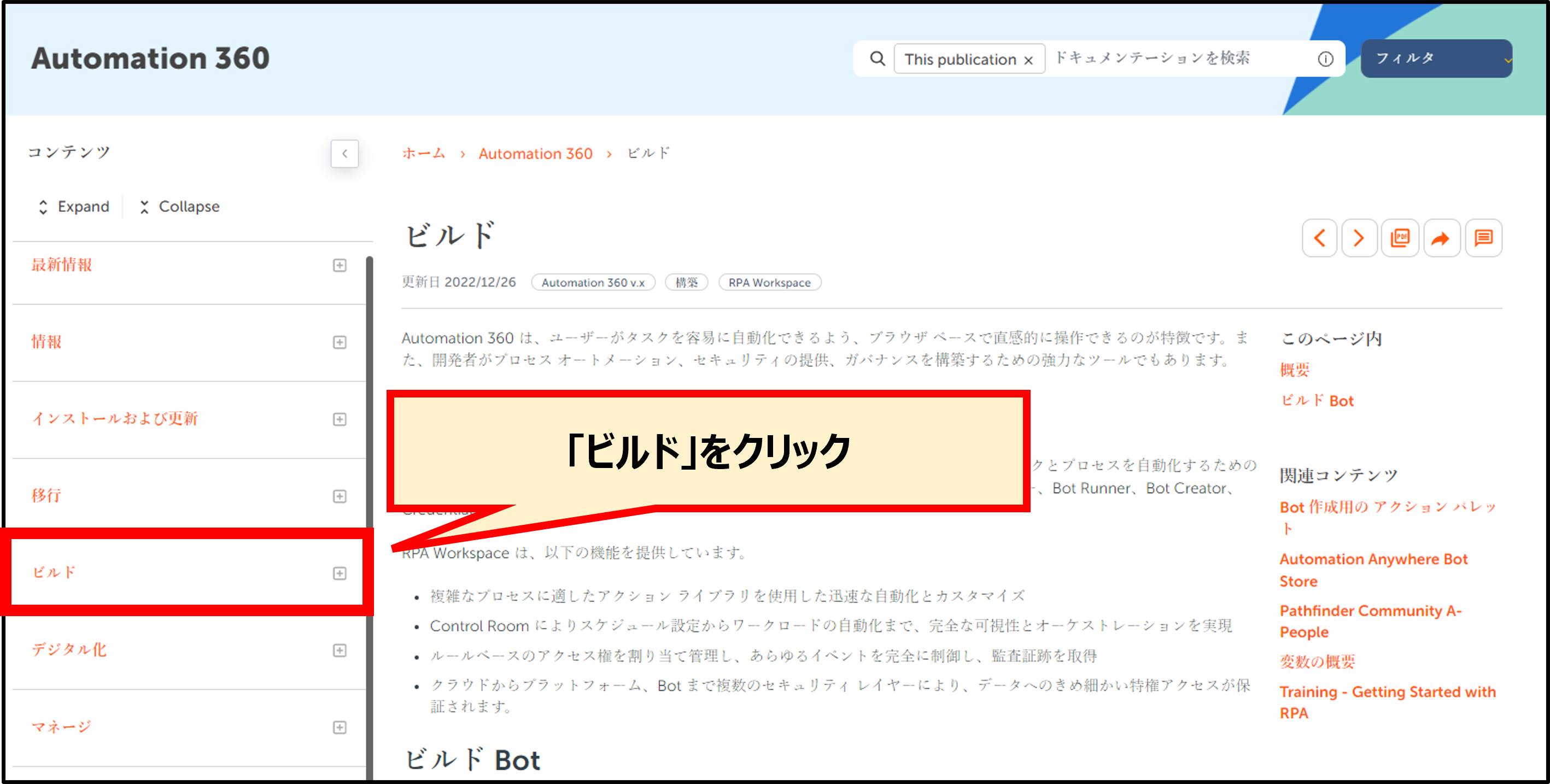Screen dimensions: 1550x784
Task: Remove the This publication filter chip
Action: point(1028,60)
